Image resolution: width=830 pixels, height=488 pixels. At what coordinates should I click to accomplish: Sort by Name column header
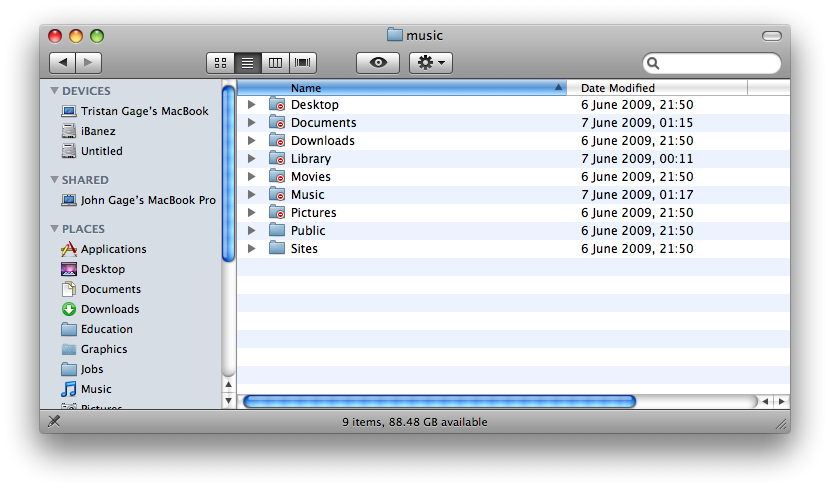click(x=402, y=88)
